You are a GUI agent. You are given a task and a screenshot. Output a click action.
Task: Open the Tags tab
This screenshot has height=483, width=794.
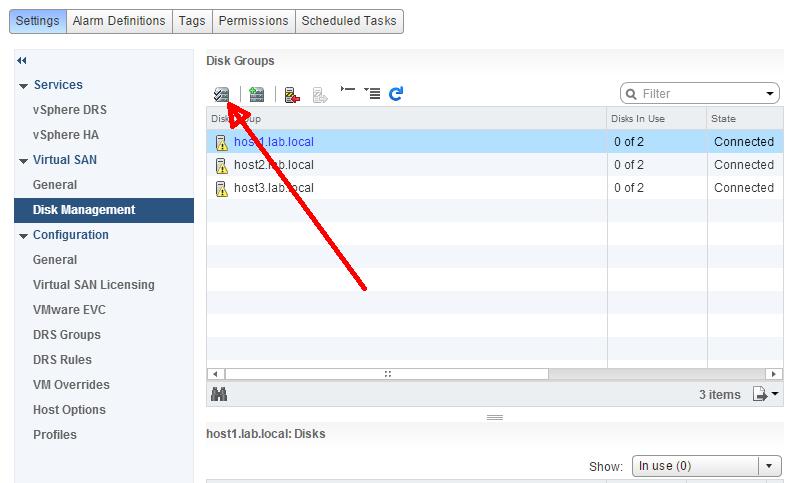(192, 21)
